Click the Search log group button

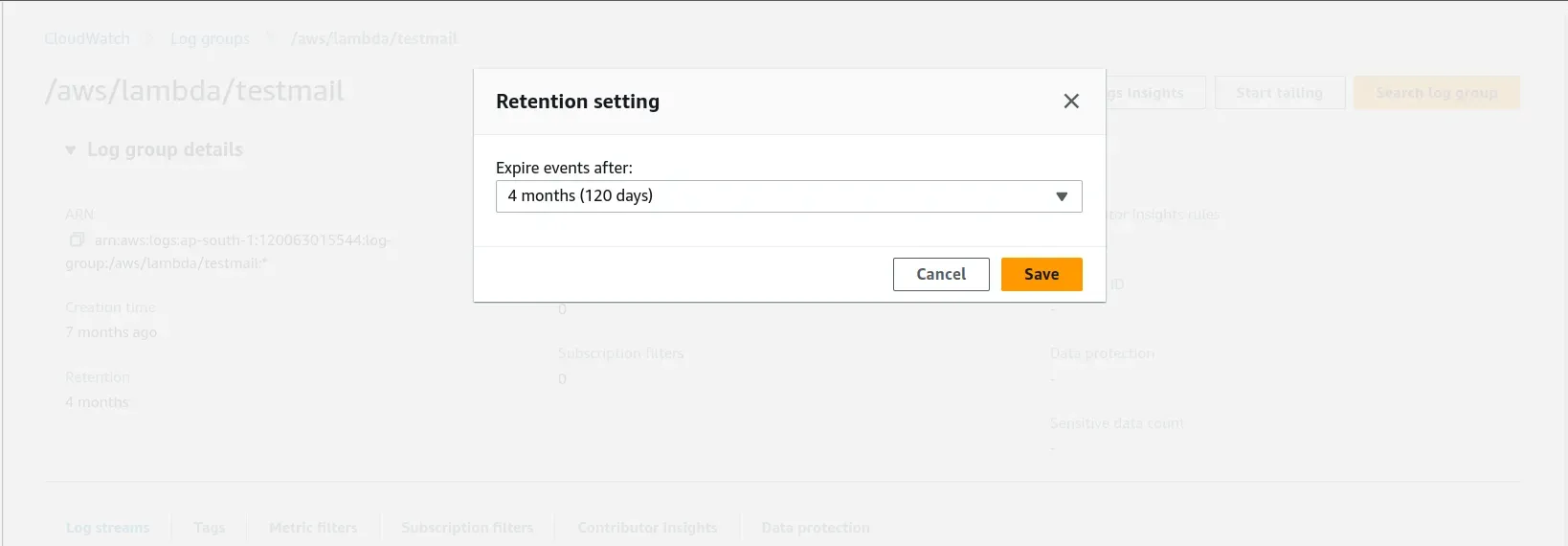1436,93
